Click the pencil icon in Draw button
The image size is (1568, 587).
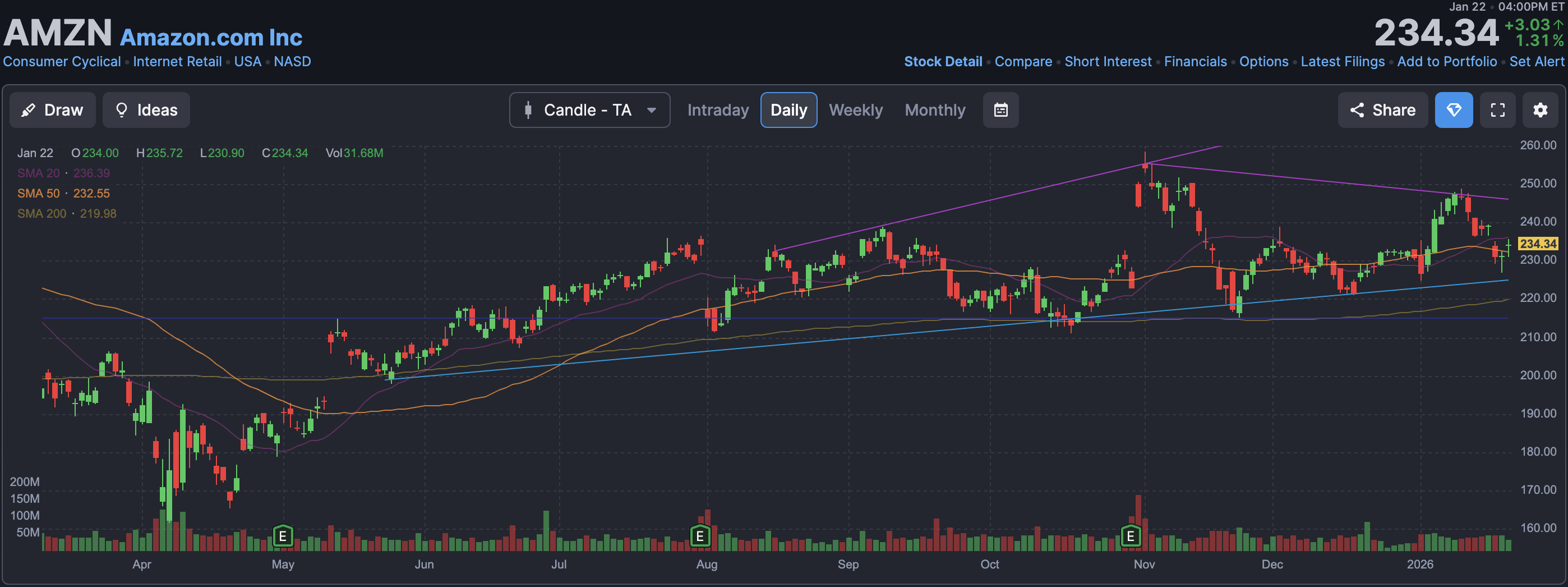[x=28, y=109]
